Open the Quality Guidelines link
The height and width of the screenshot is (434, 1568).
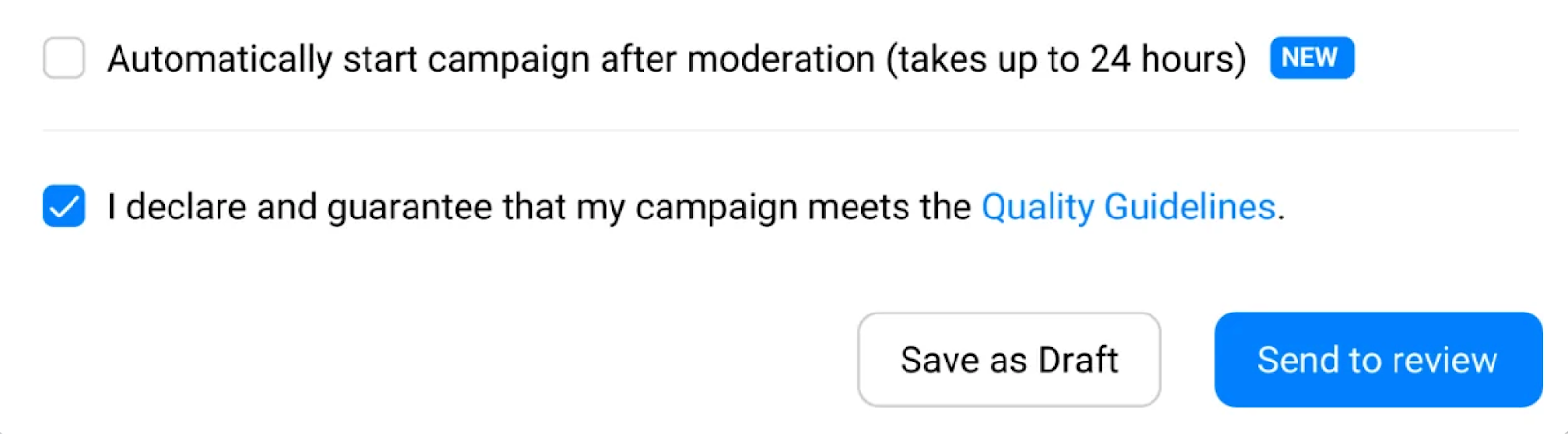click(x=1128, y=207)
